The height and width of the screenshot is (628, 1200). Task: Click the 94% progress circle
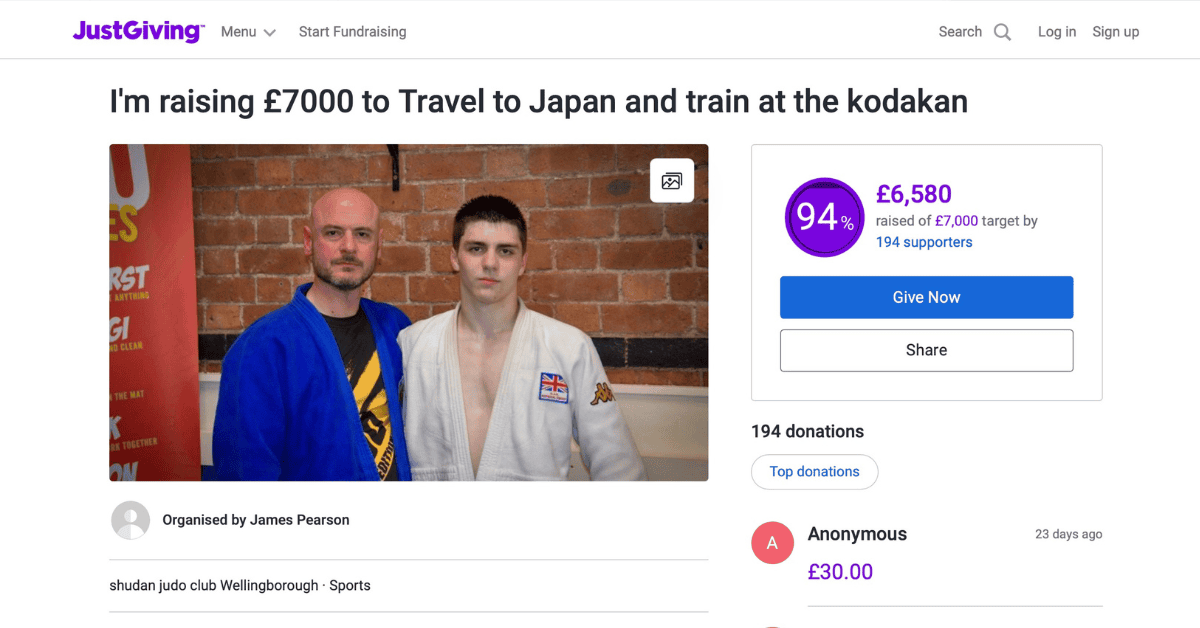pos(825,217)
